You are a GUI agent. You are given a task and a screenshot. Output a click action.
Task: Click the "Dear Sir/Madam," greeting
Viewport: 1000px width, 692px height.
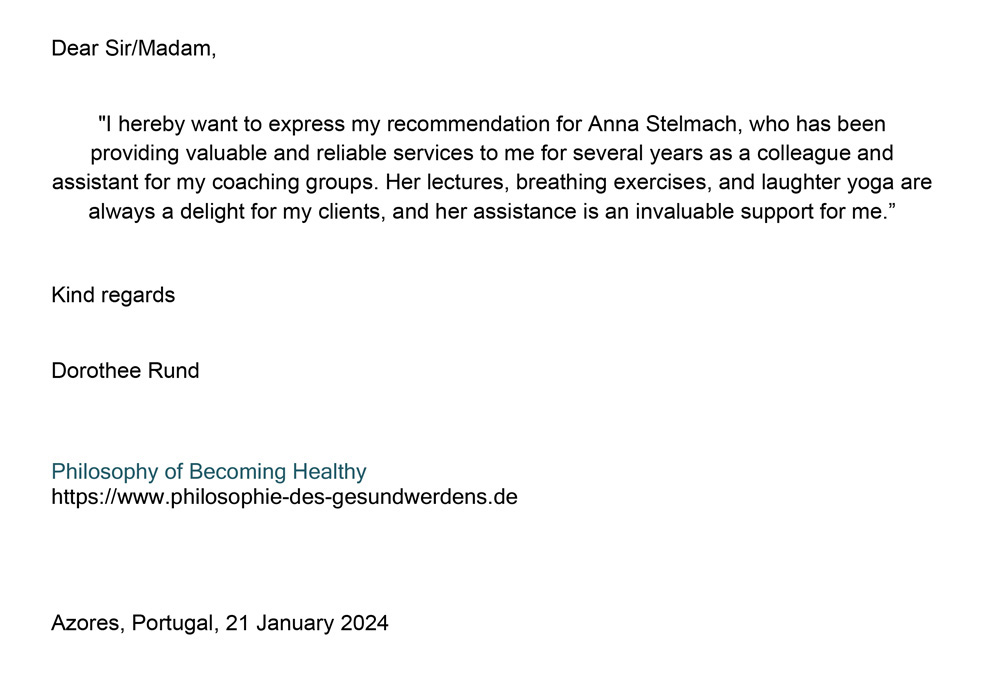133,49
